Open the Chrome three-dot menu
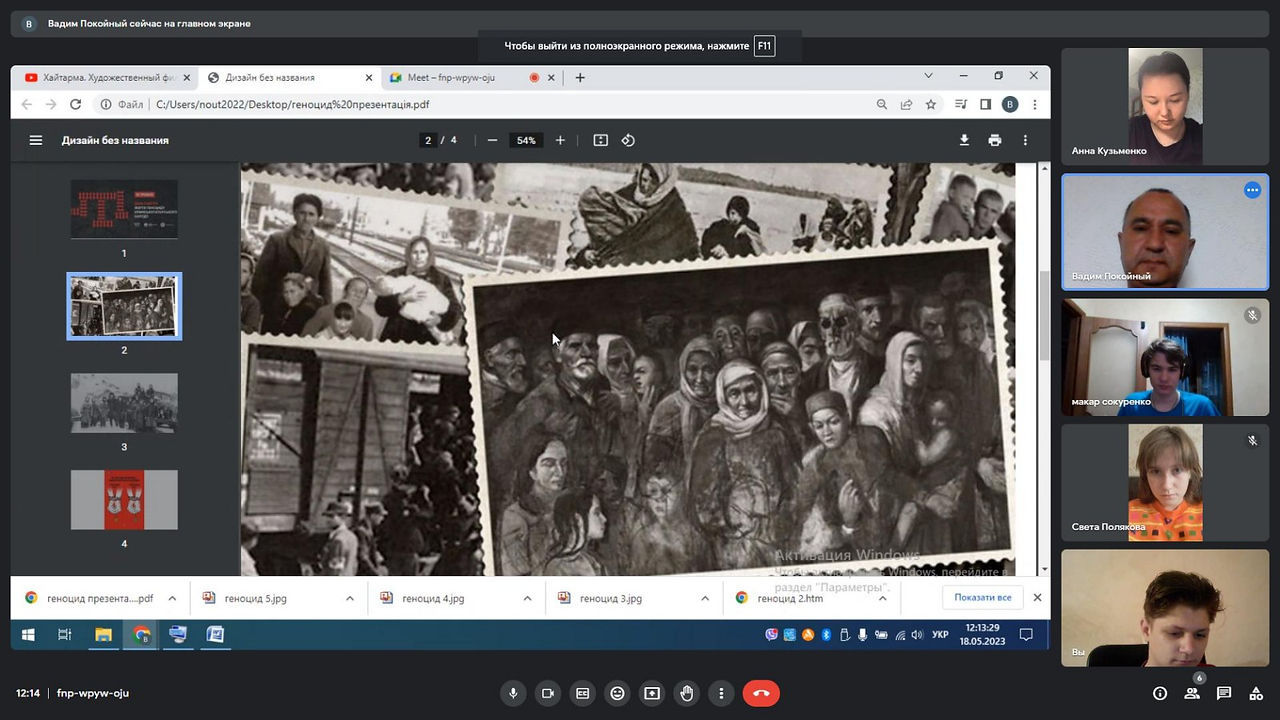 click(x=1034, y=104)
